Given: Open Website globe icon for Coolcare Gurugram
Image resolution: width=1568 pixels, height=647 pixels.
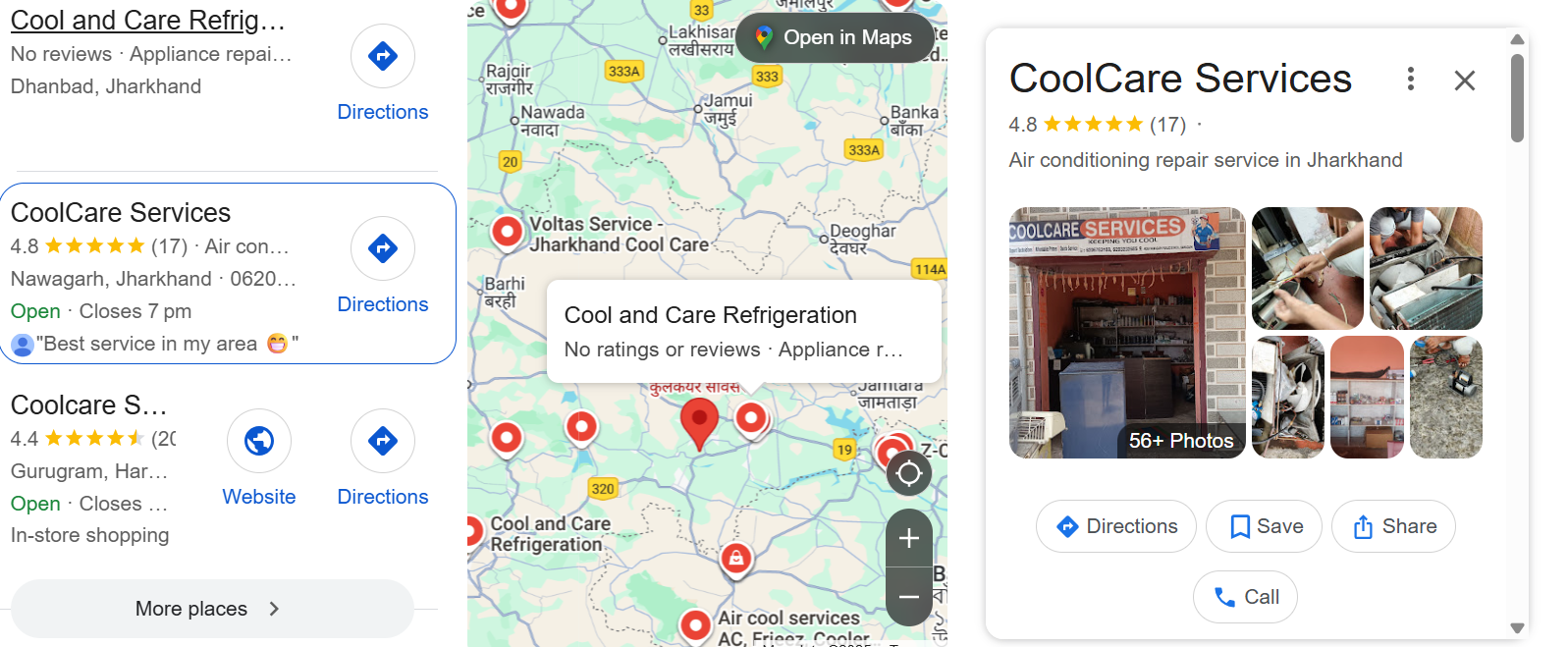Looking at the screenshot, I should (259, 441).
